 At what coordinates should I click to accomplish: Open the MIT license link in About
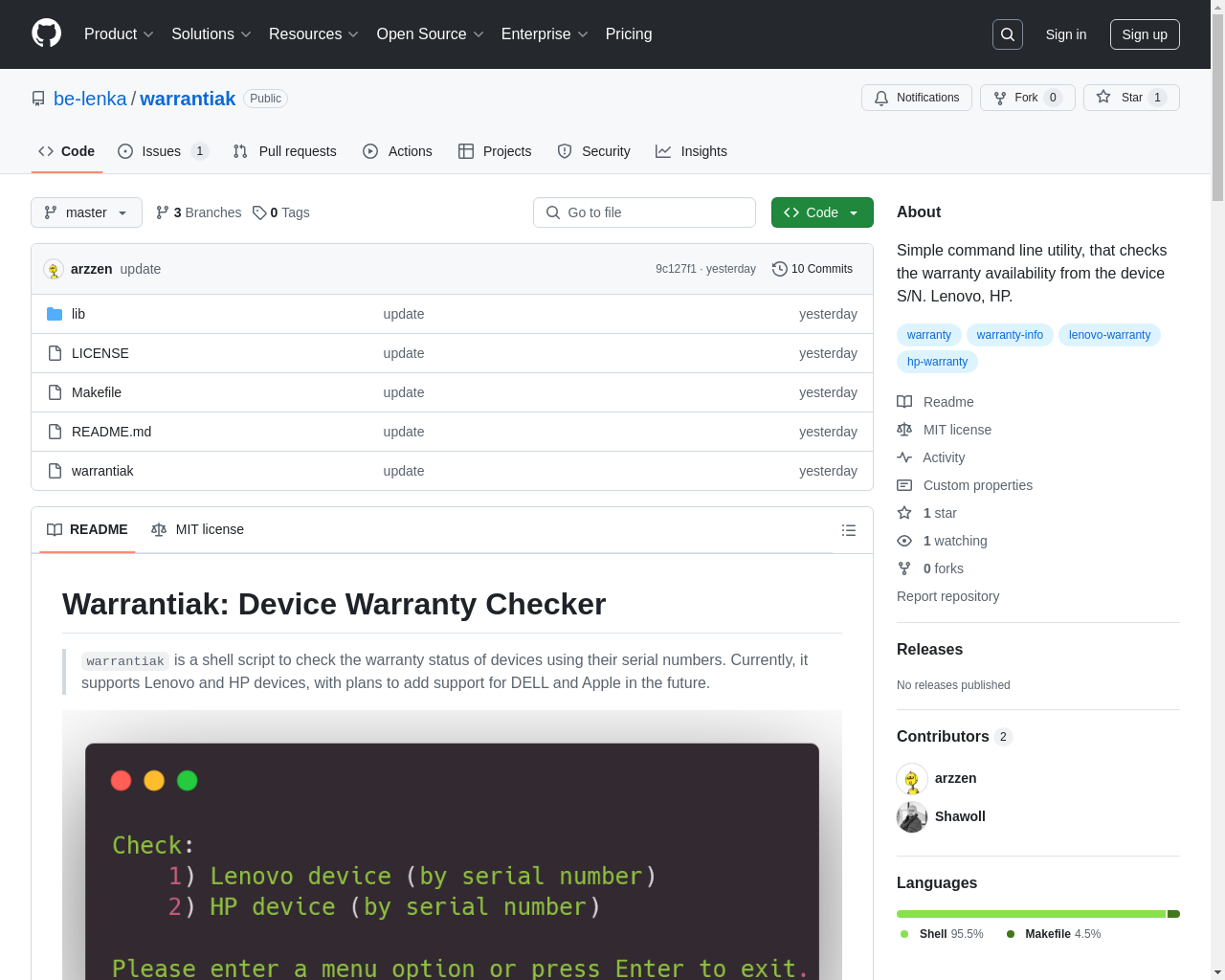point(944,430)
